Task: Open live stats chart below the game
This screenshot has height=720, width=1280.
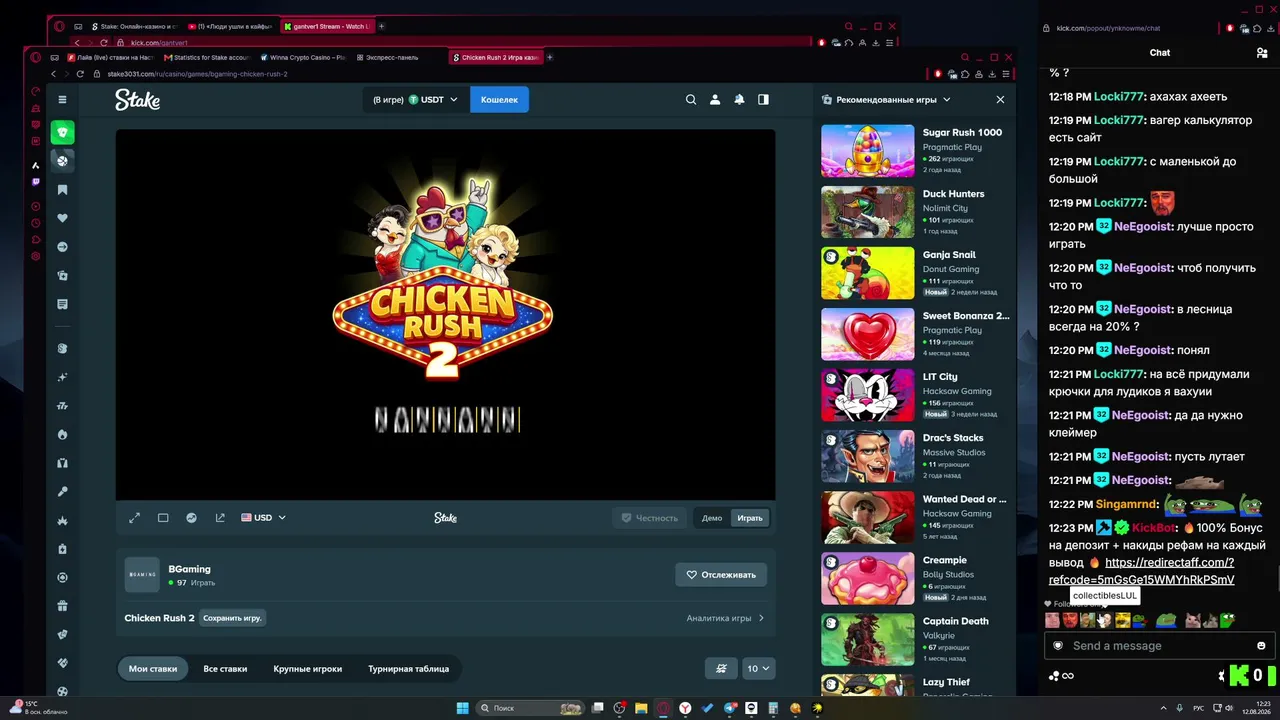Action: point(191,518)
